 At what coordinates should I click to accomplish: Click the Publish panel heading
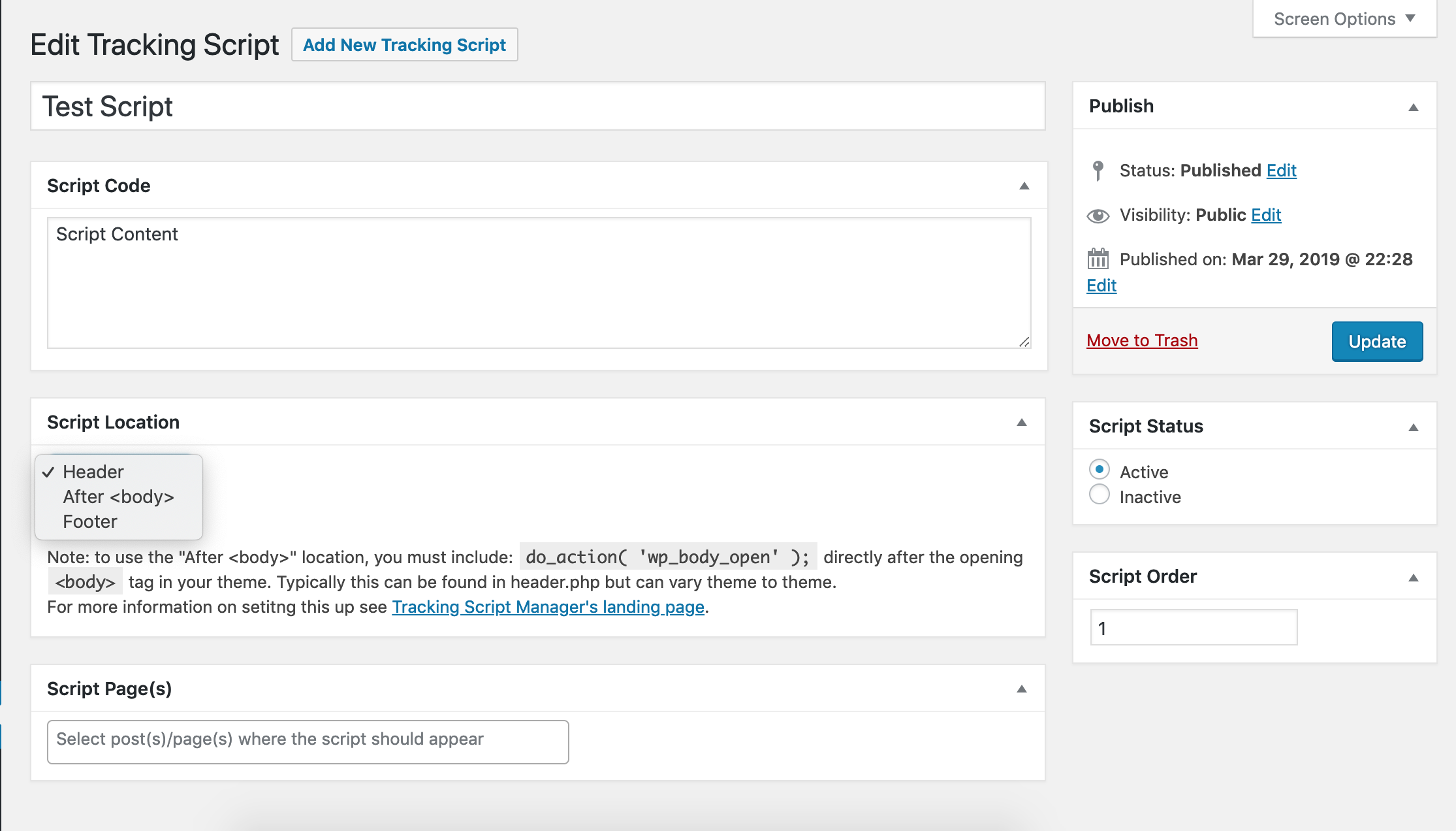(1121, 106)
